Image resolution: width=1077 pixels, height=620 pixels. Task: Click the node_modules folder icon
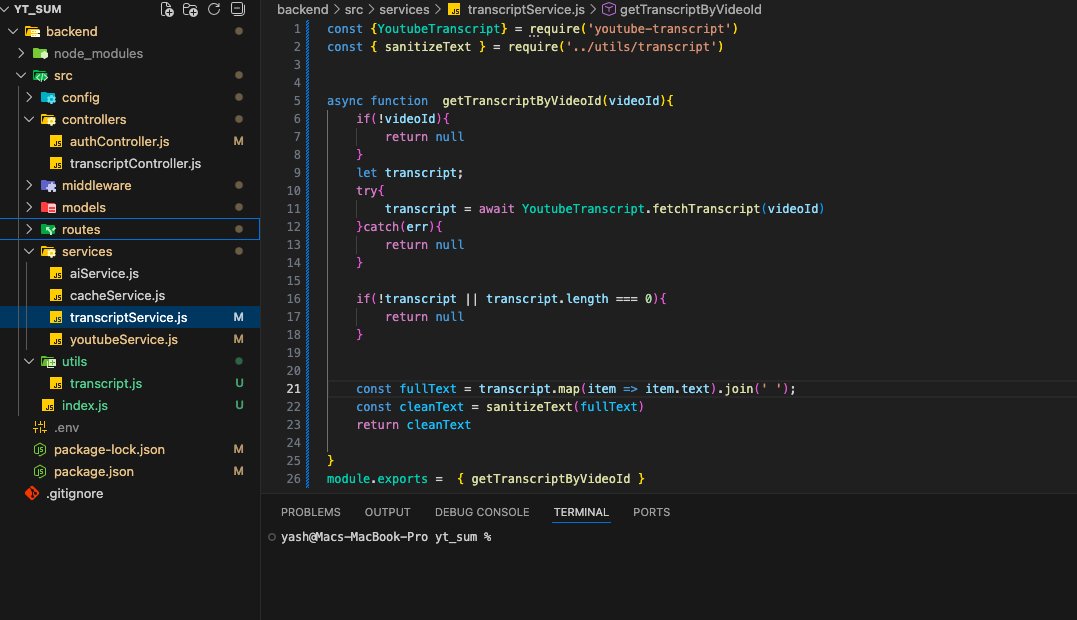41,54
